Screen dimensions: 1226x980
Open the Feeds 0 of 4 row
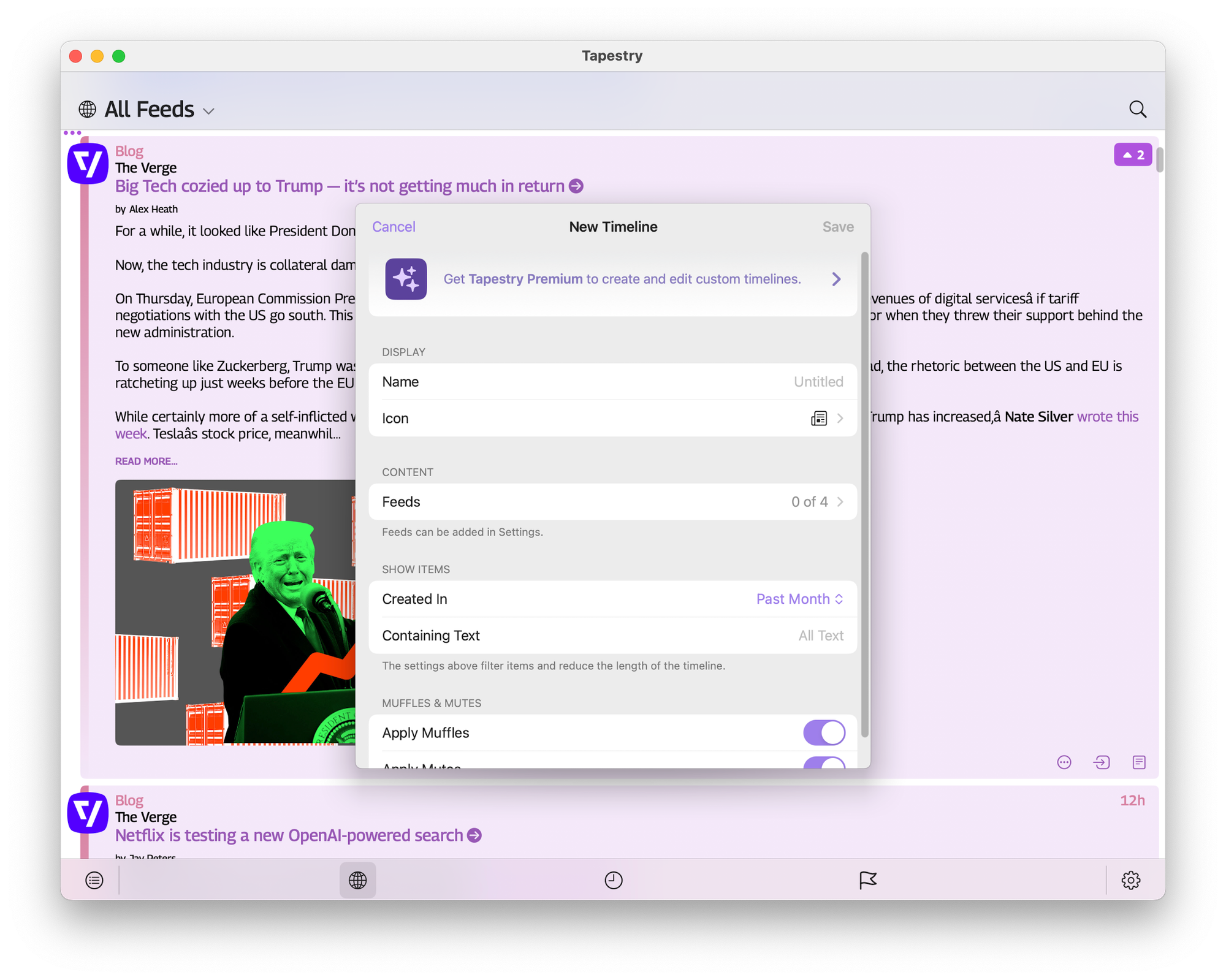[x=612, y=501]
